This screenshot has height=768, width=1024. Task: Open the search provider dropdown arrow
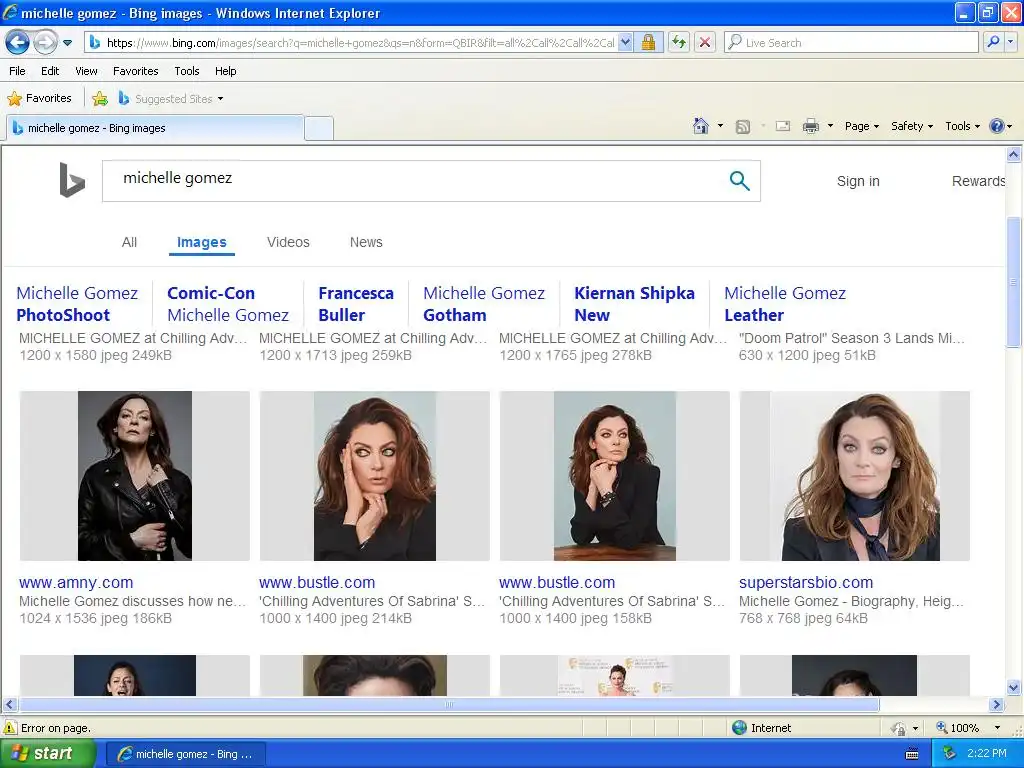pyautogui.click(x=1011, y=43)
